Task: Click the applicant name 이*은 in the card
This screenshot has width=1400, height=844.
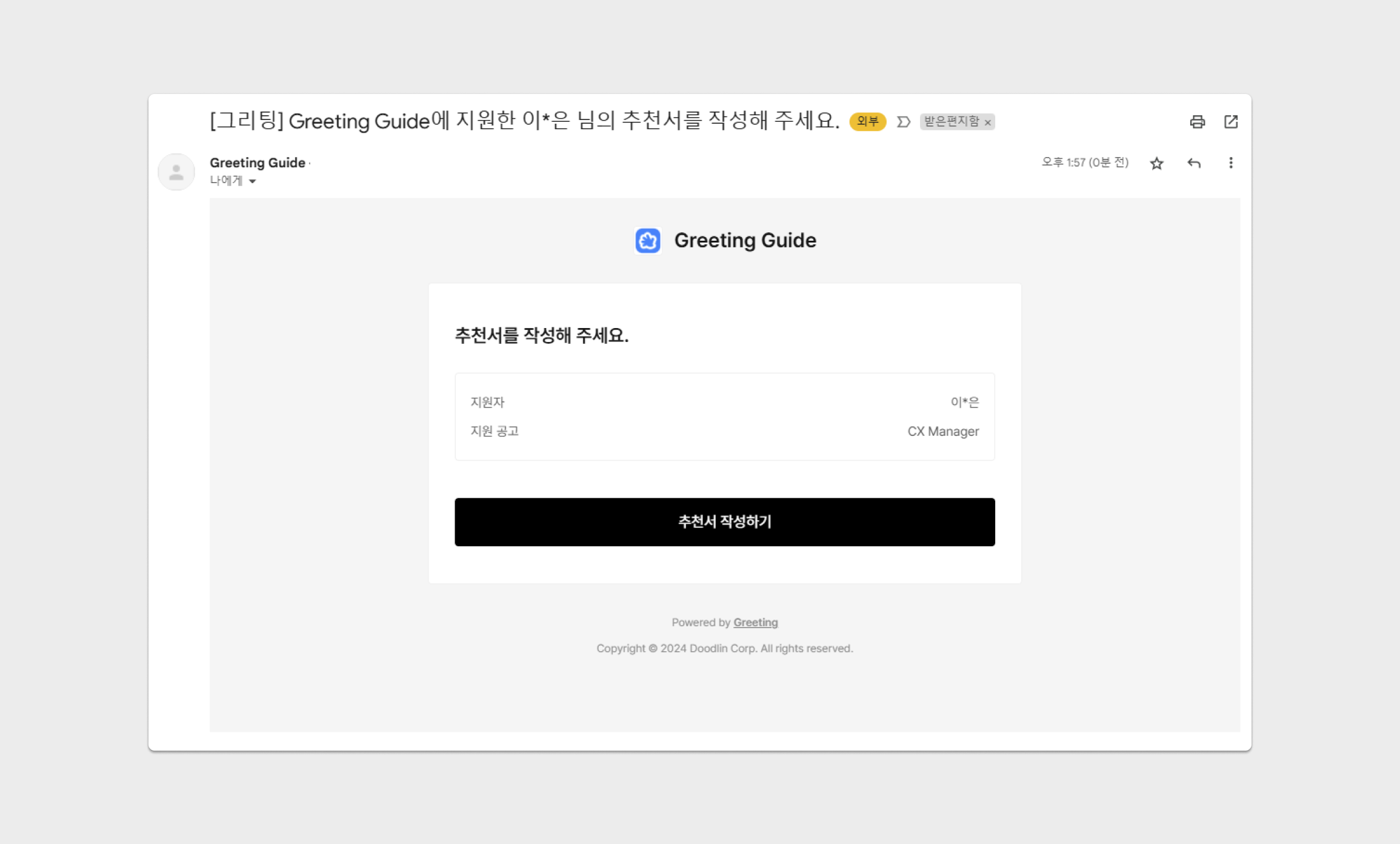Action: 965,402
